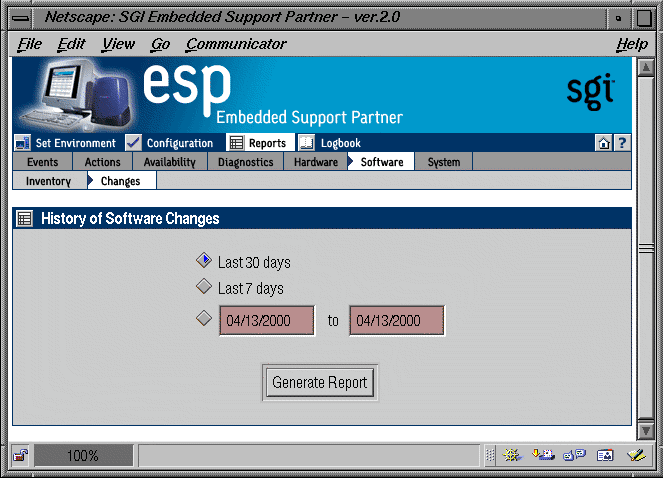
Task: Open the Set Environment monitor icon
Action: pyautogui.click(x=22, y=143)
